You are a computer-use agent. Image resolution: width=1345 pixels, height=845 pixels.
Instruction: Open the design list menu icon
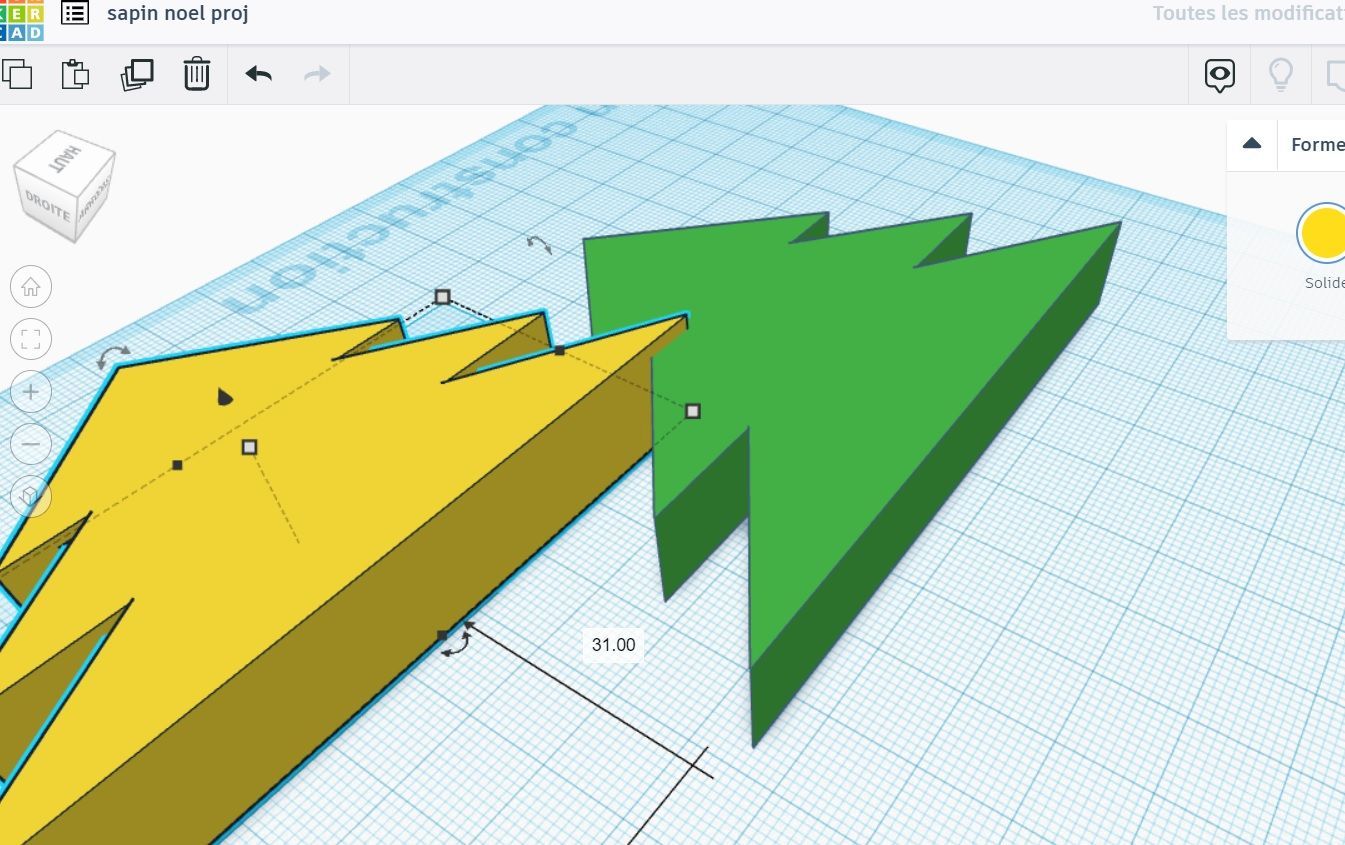75,14
